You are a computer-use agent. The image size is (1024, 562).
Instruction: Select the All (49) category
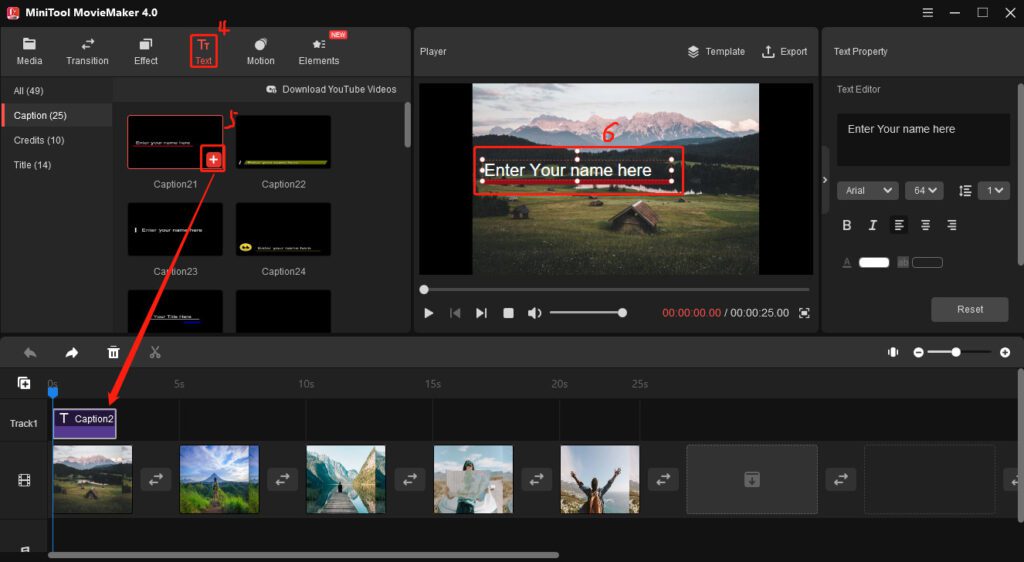click(29, 91)
